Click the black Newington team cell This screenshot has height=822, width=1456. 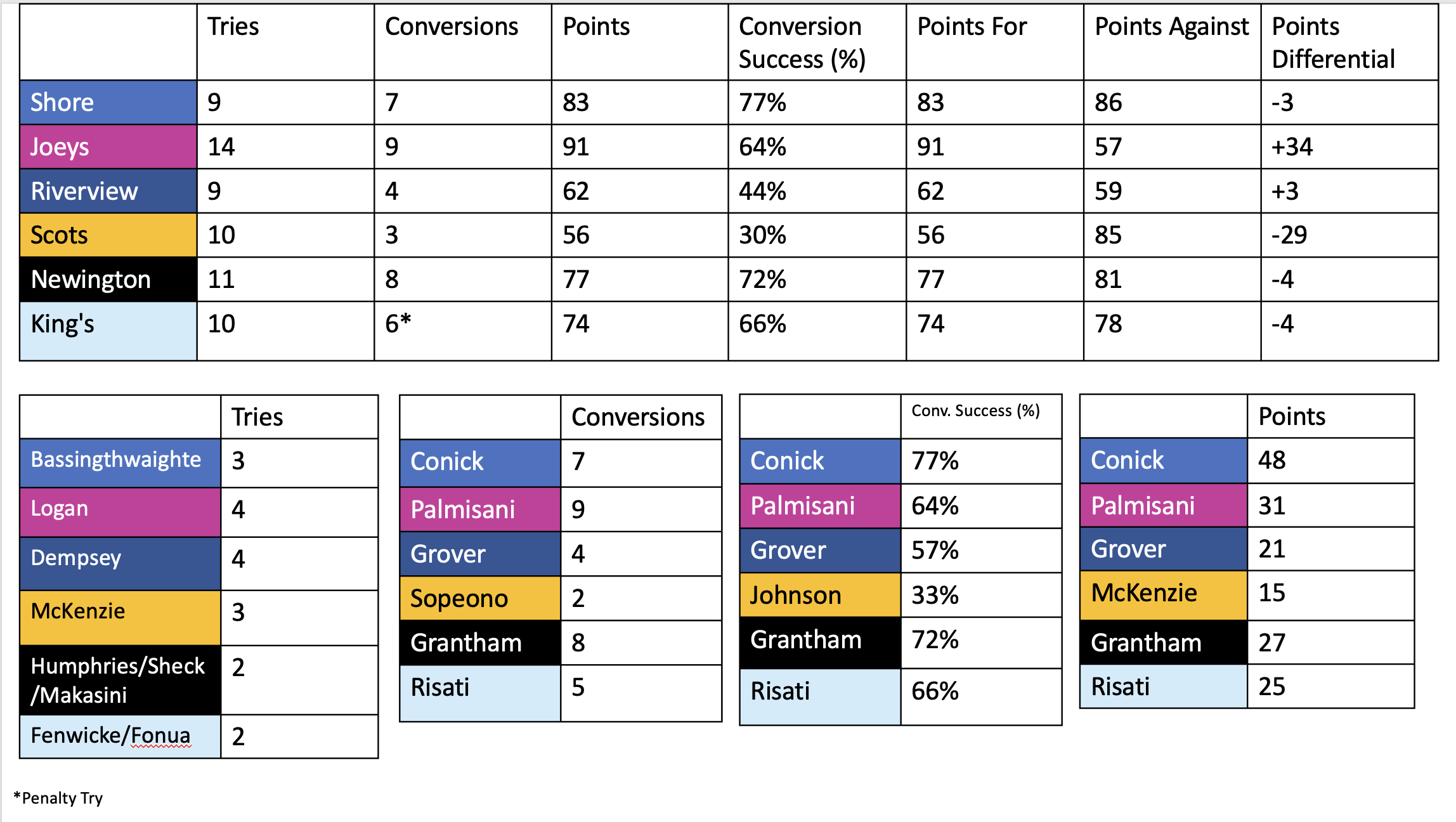pyautogui.click(x=108, y=280)
